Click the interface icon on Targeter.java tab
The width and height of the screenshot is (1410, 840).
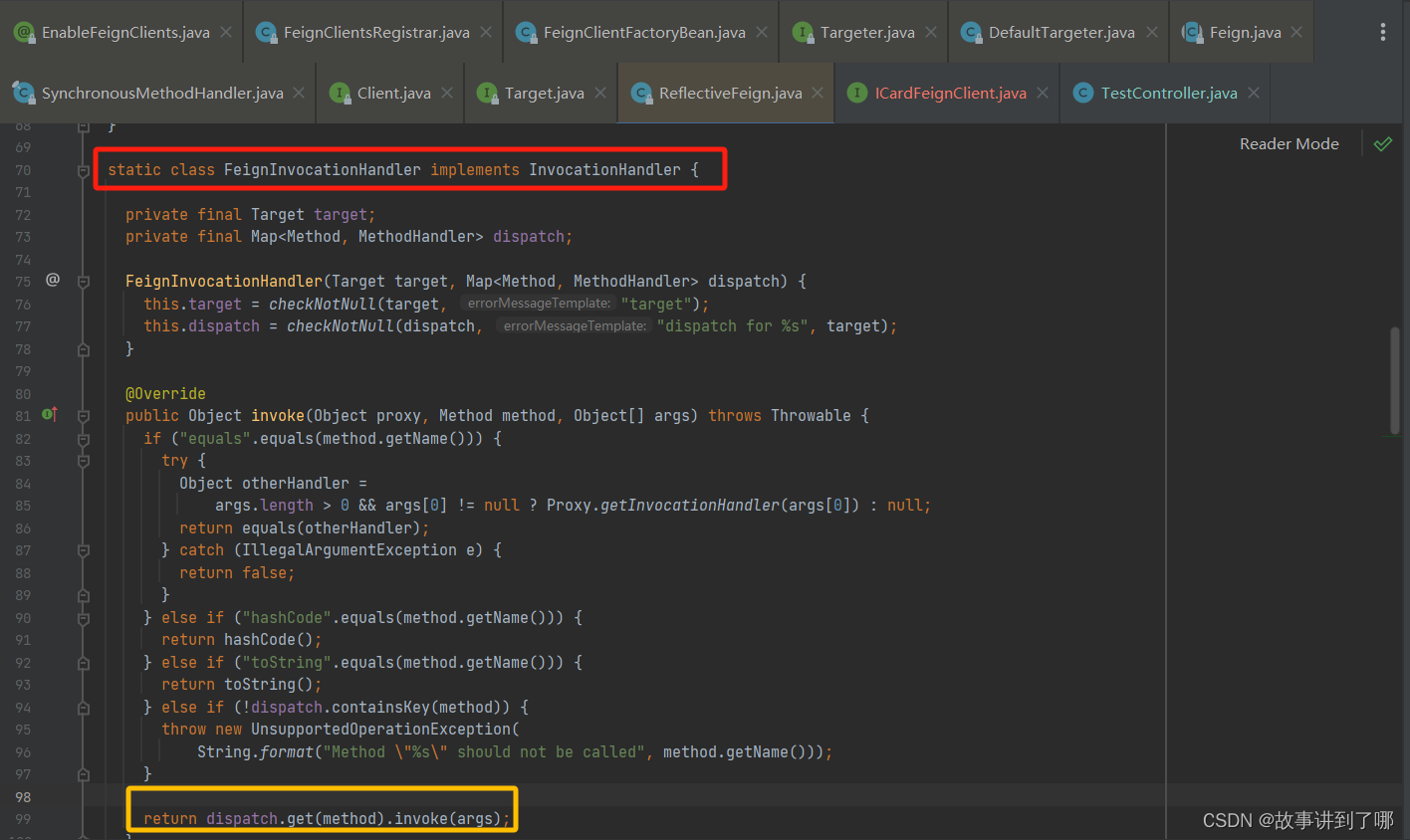pos(803,32)
